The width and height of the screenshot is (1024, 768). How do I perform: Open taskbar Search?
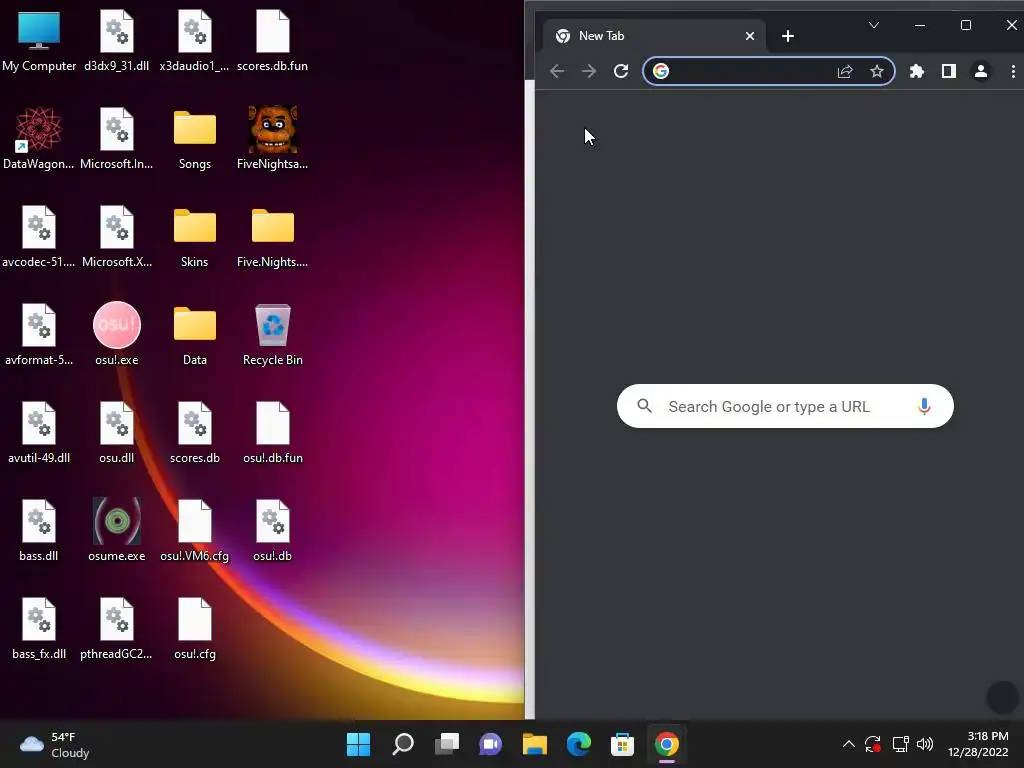point(403,744)
